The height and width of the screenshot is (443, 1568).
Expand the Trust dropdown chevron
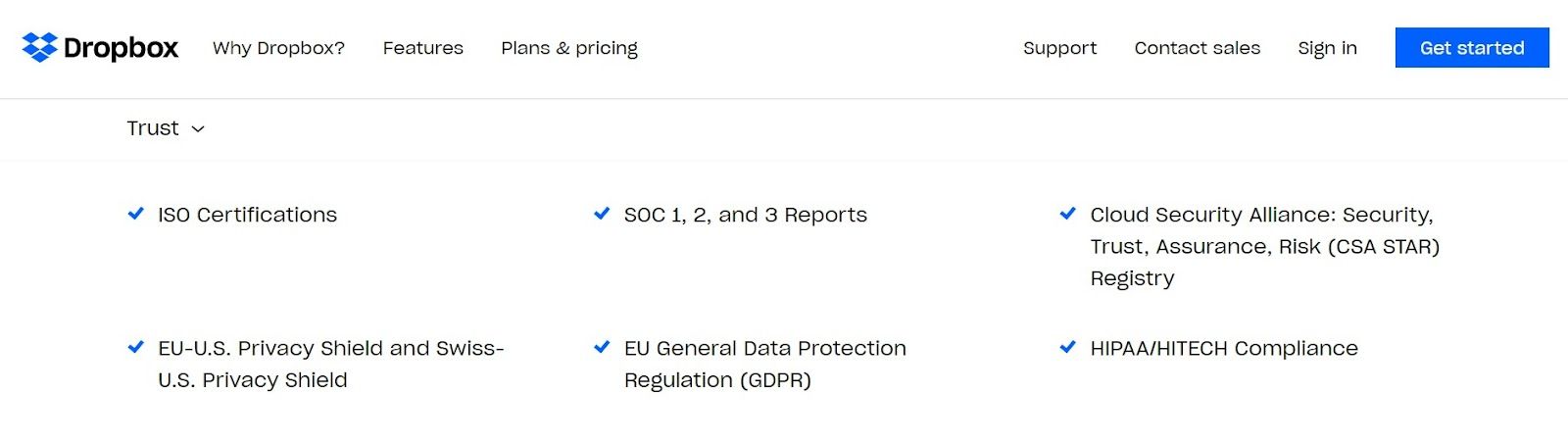pyautogui.click(x=198, y=129)
